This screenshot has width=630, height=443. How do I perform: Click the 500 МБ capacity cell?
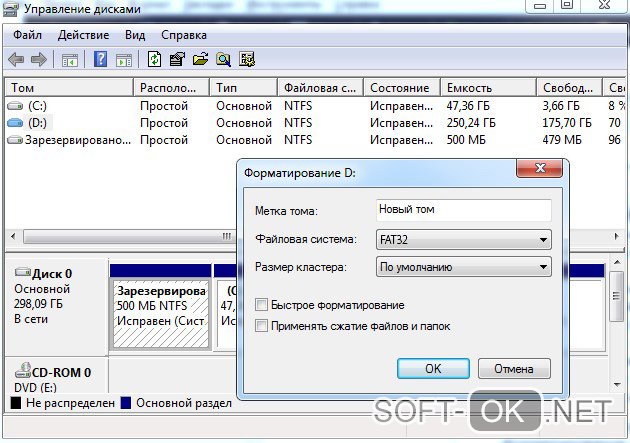point(466,140)
